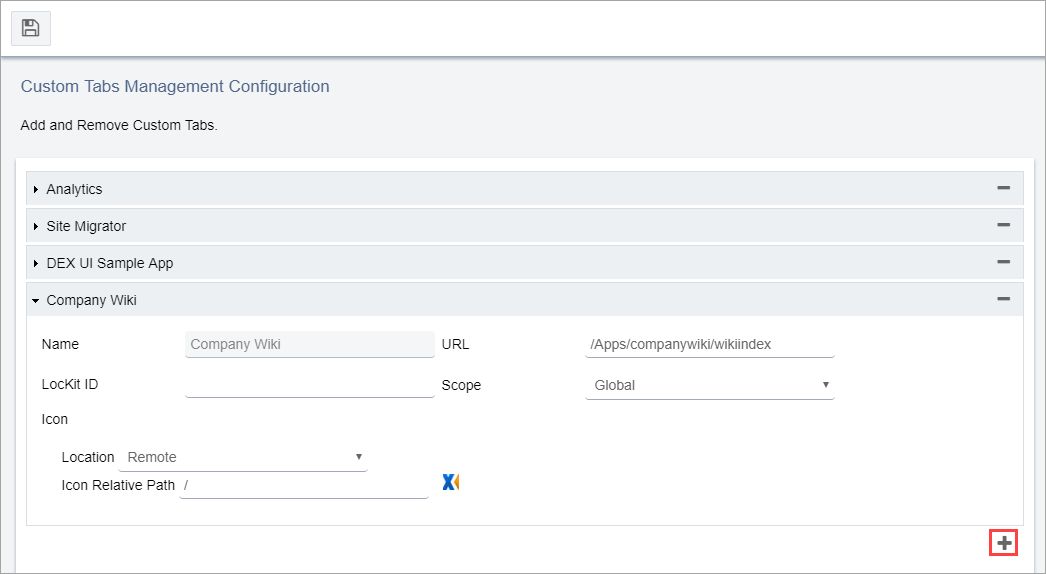1046x574 pixels.
Task: Click the Custom Tabs Management Configuration heading
Action: pos(175,86)
